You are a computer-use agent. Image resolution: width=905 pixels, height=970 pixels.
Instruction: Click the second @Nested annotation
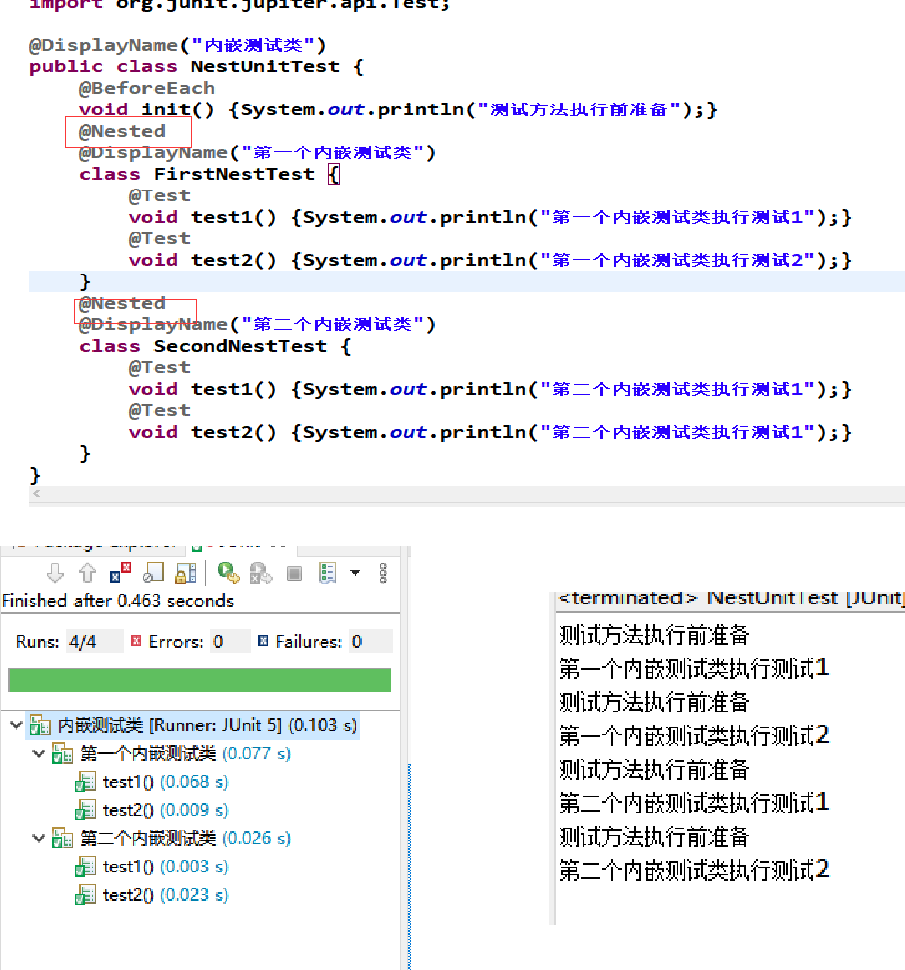pyautogui.click(x=122, y=303)
